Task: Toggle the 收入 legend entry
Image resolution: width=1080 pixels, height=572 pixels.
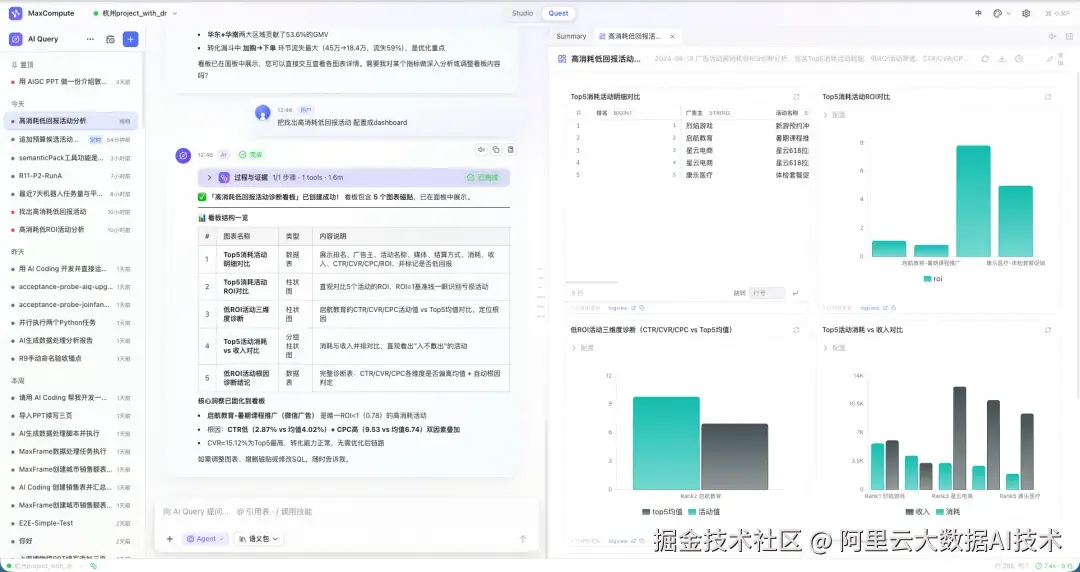Action: 918,512
